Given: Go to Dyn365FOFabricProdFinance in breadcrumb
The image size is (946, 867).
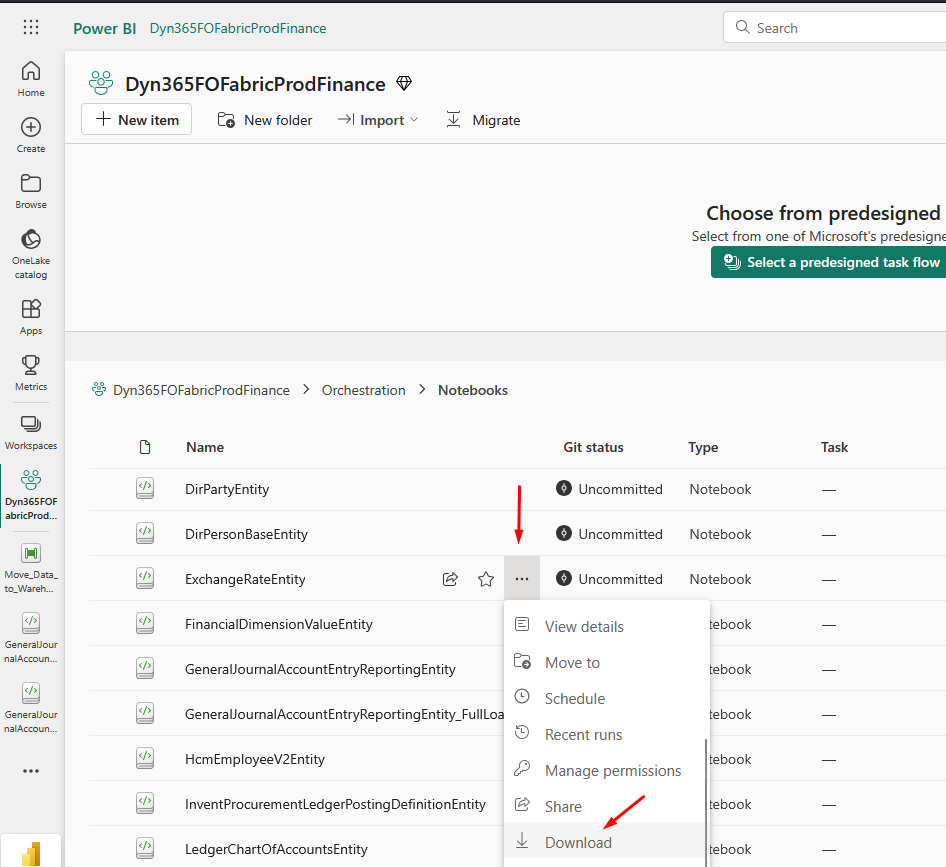Looking at the screenshot, I should [201, 390].
